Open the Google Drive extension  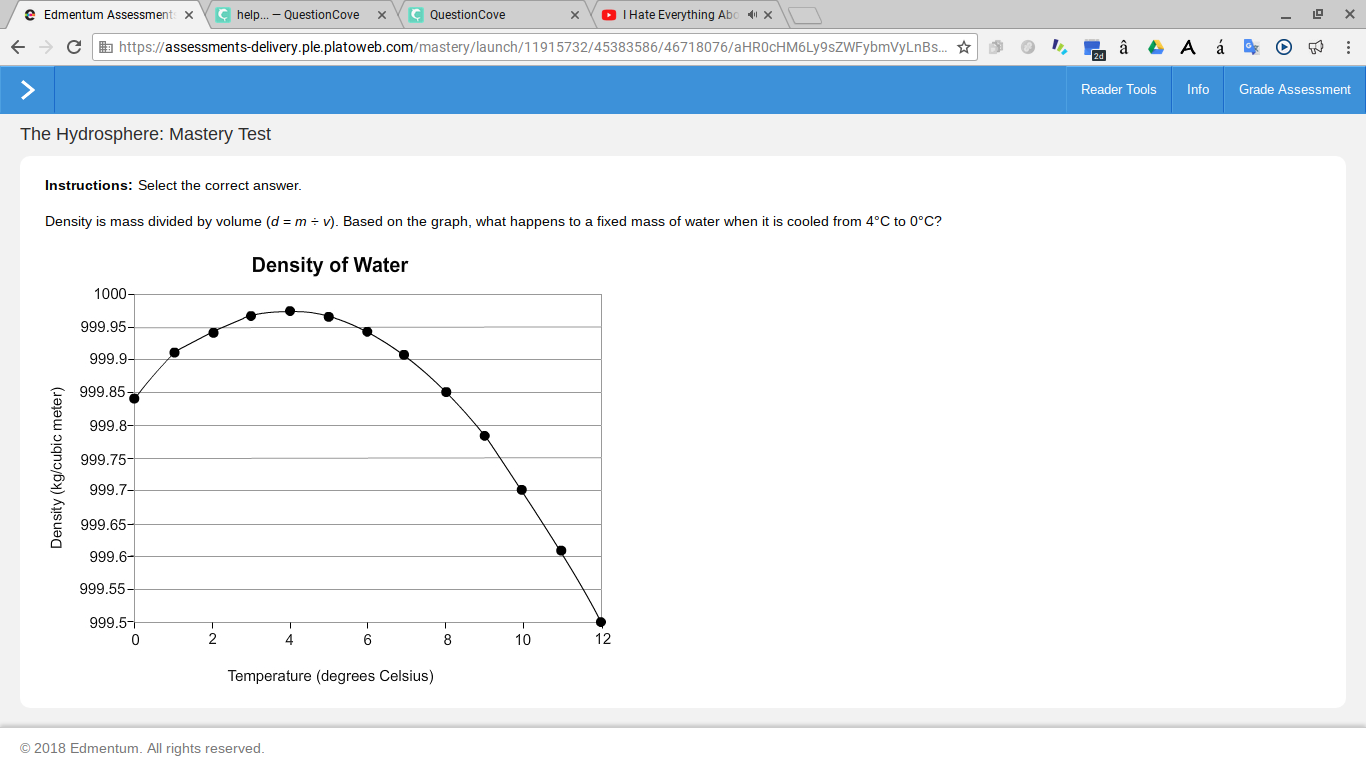point(1155,47)
